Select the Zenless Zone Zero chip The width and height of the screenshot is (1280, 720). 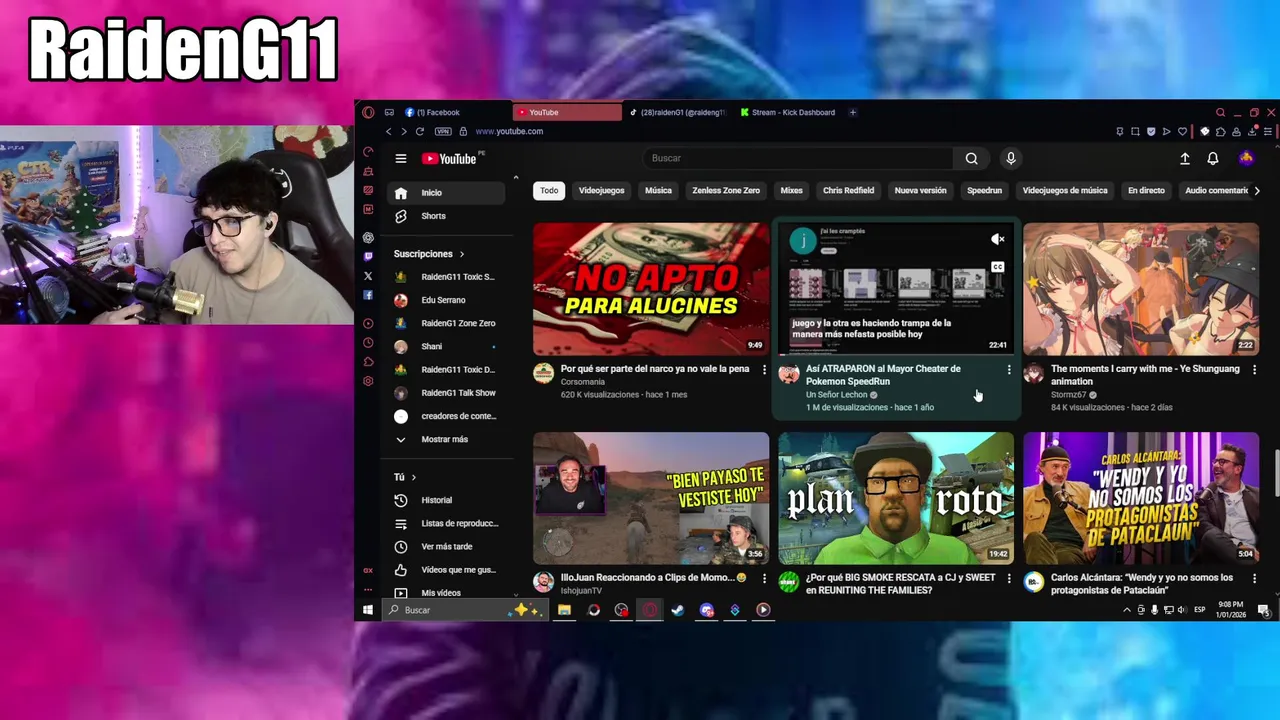pyautogui.click(x=726, y=190)
